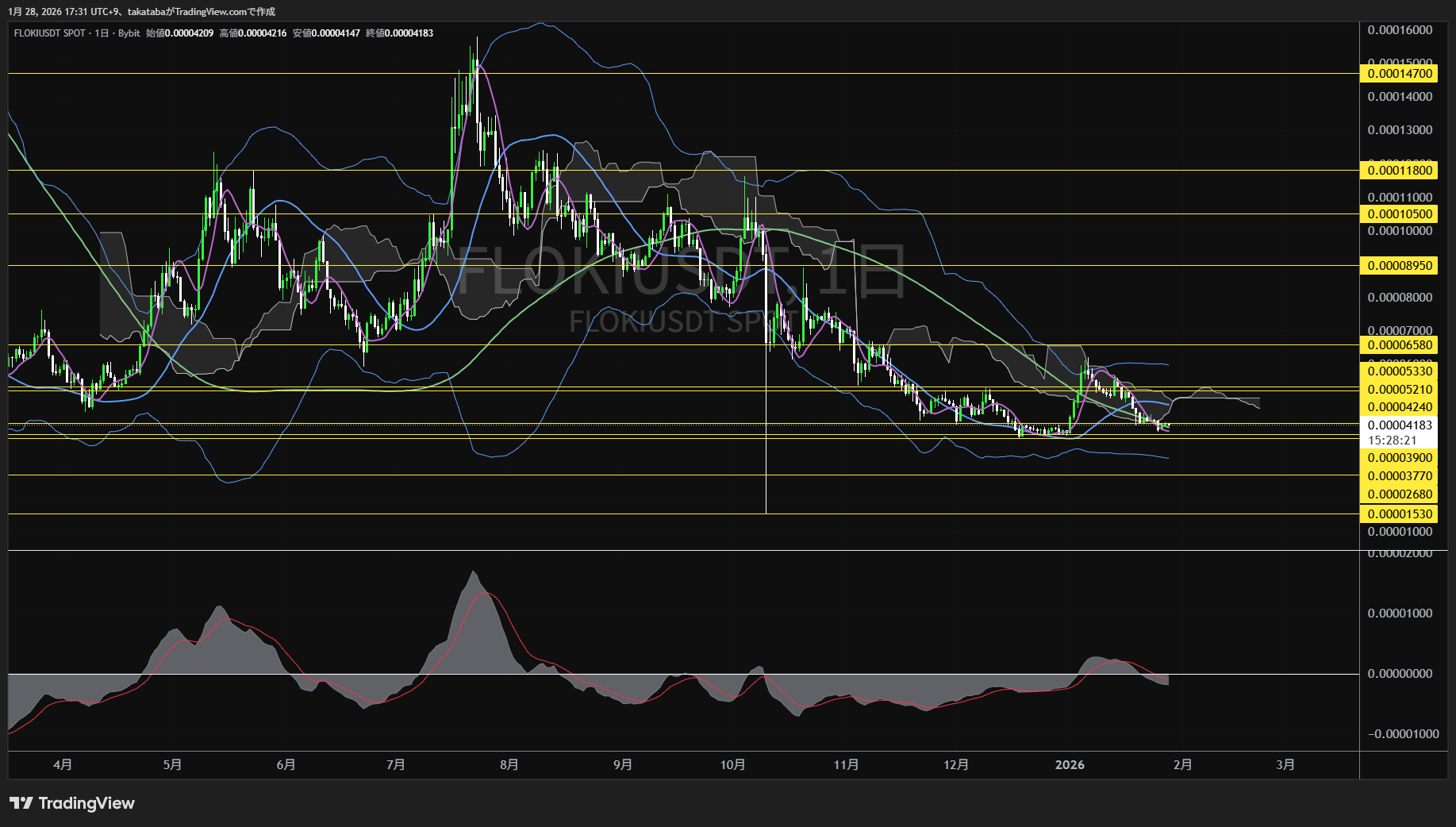The image size is (1456, 827).
Task: Click the 0.00016000 price scale tick
Action: point(1400,30)
